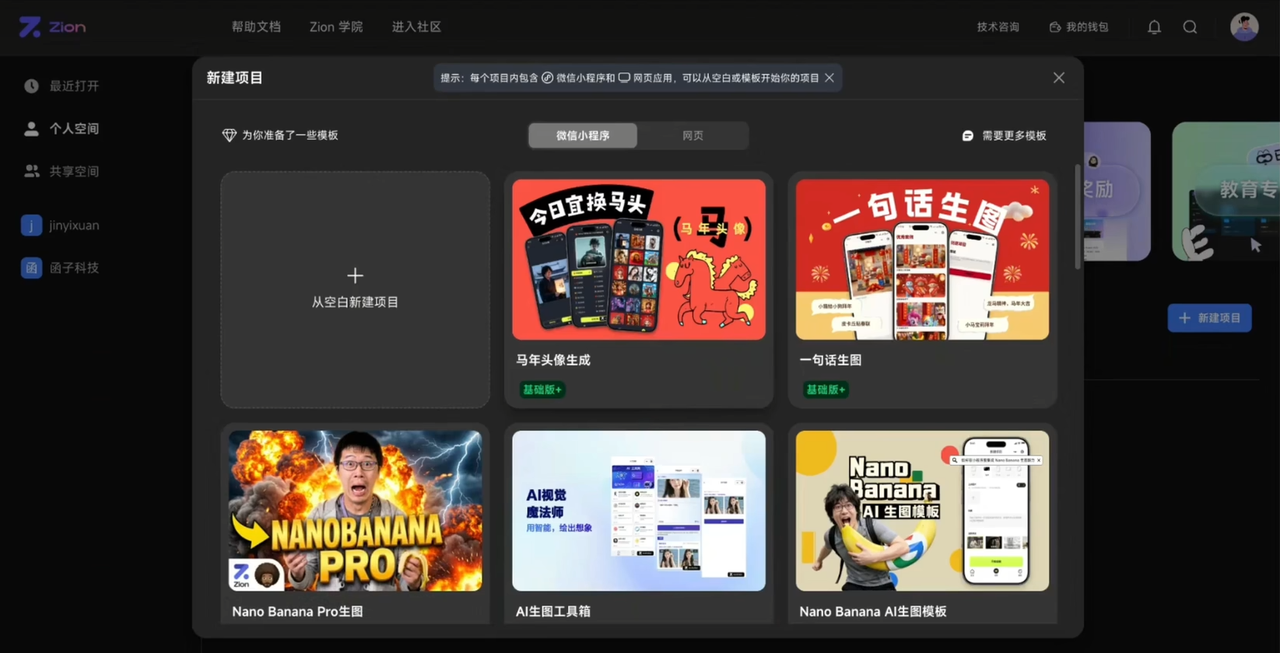Click the 马年头像生成 title text
1280x653 pixels.
(553, 360)
